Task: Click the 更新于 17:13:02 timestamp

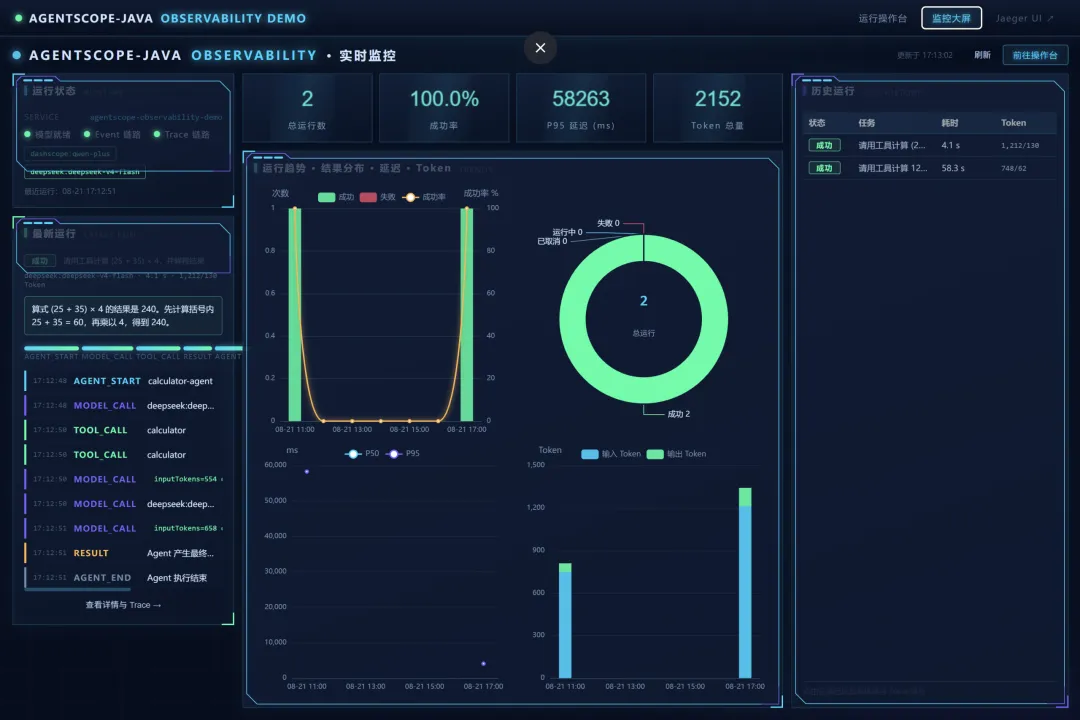Action: click(x=924, y=55)
